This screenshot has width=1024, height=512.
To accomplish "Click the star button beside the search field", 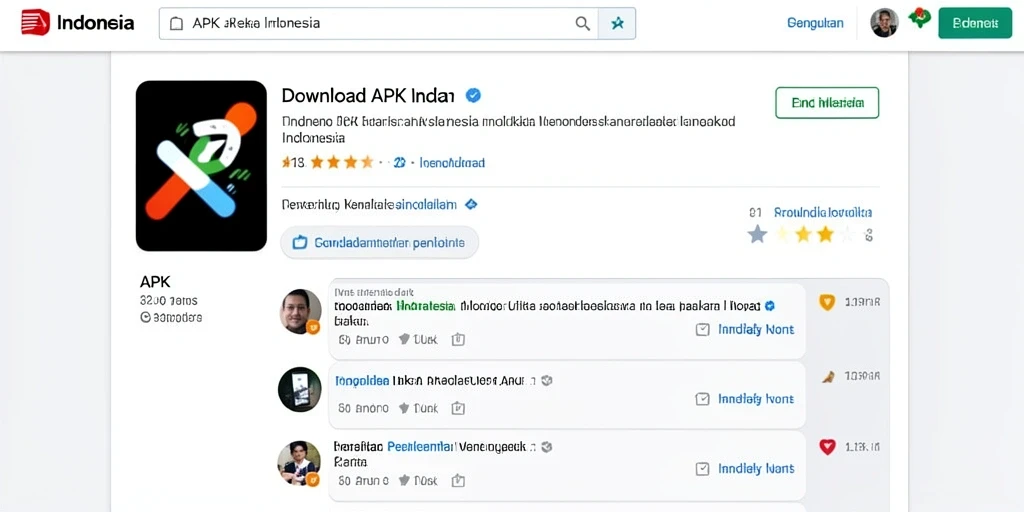I will point(617,24).
